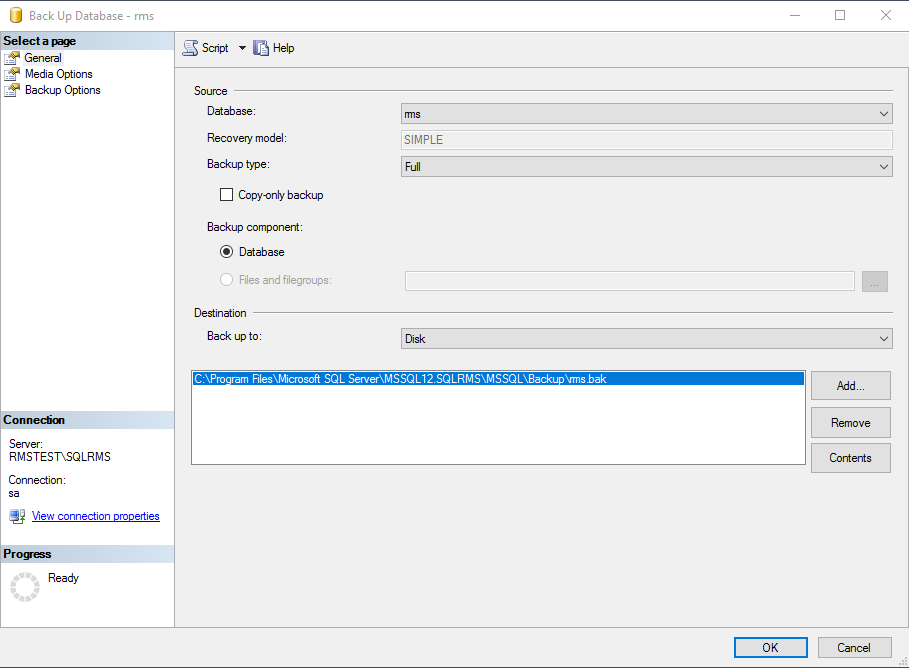
Task: Open the Script dropdown arrow
Action: tap(242, 48)
